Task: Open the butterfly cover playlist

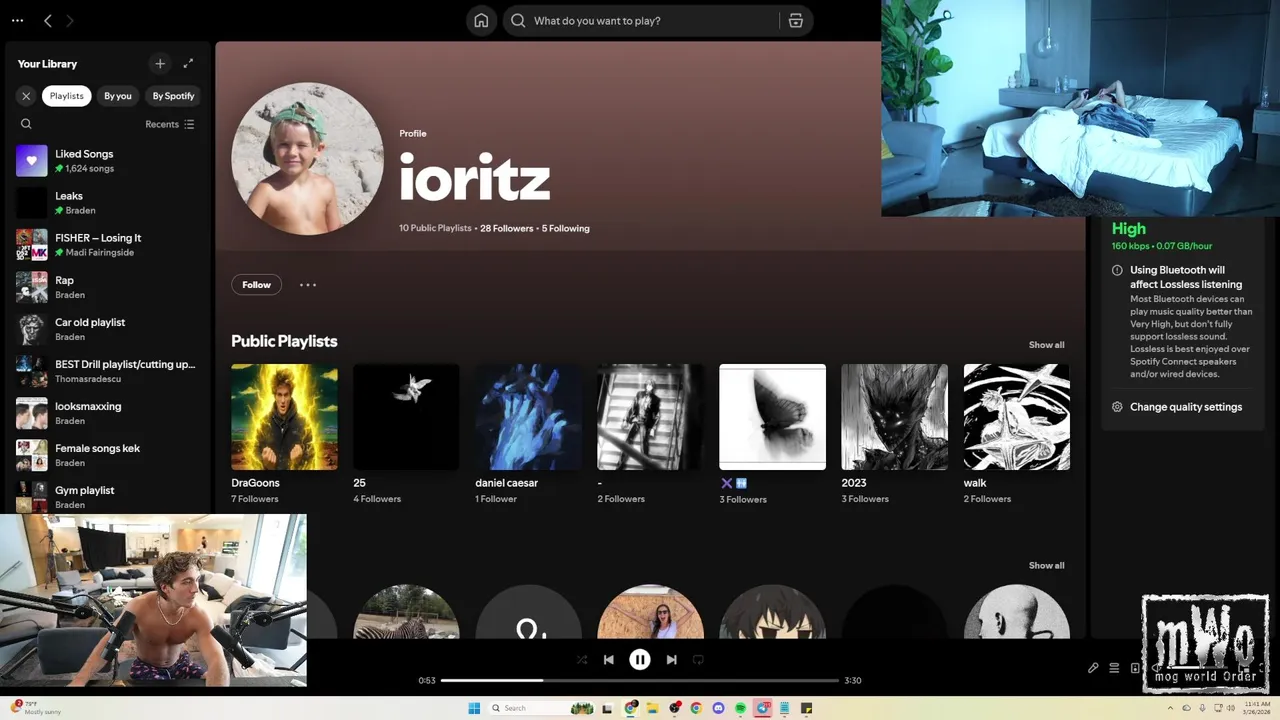Action: pyautogui.click(x=772, y=417)
